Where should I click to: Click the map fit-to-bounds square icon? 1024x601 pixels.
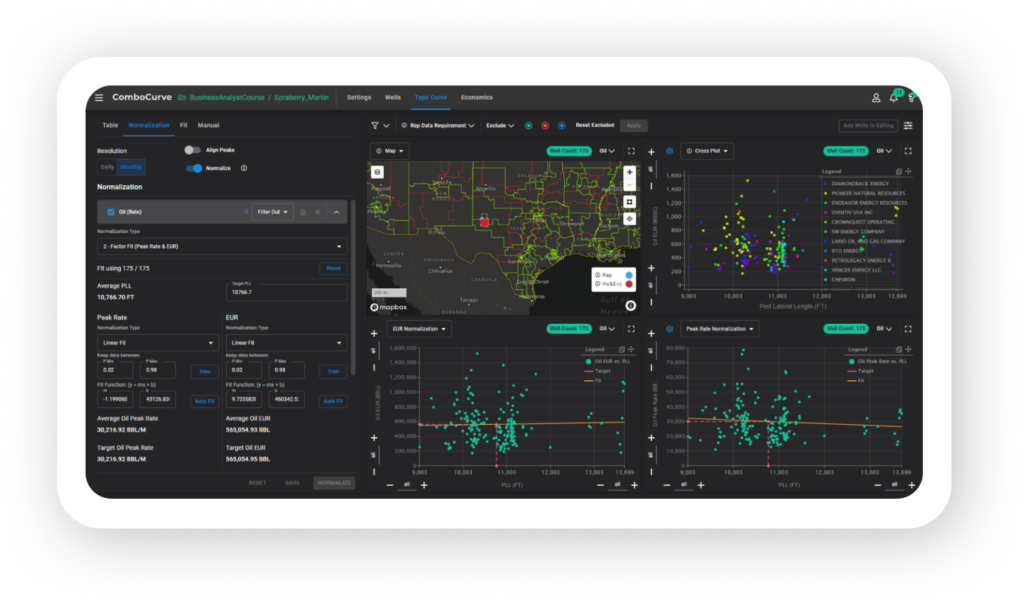pyautogui.click(x=629, y=202)
